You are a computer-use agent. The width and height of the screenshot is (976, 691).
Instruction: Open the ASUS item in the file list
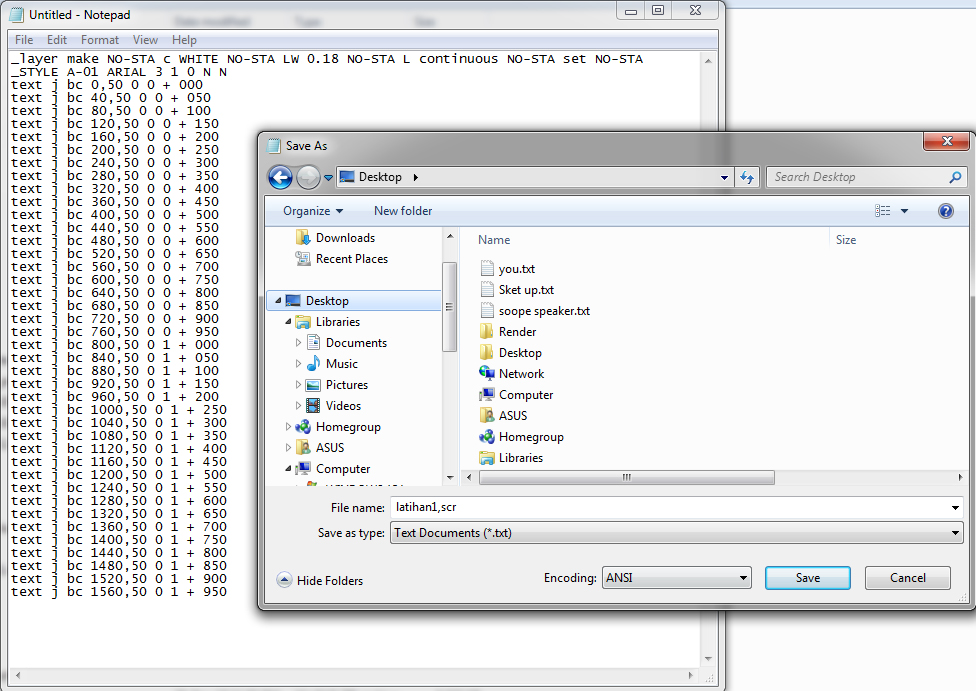(511, 415)
